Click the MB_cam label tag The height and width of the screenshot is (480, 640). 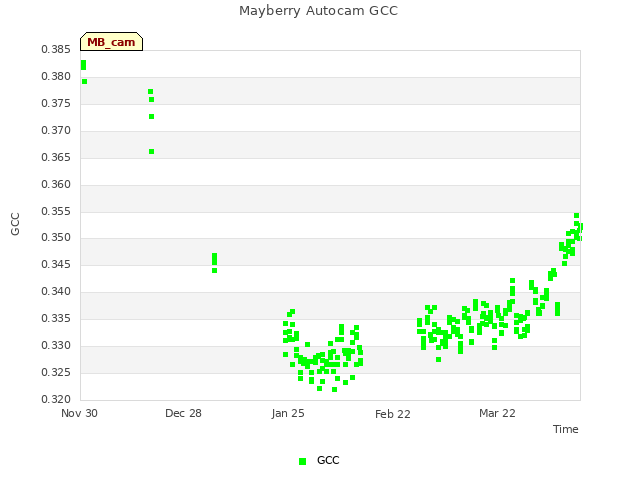coord(111,42)
